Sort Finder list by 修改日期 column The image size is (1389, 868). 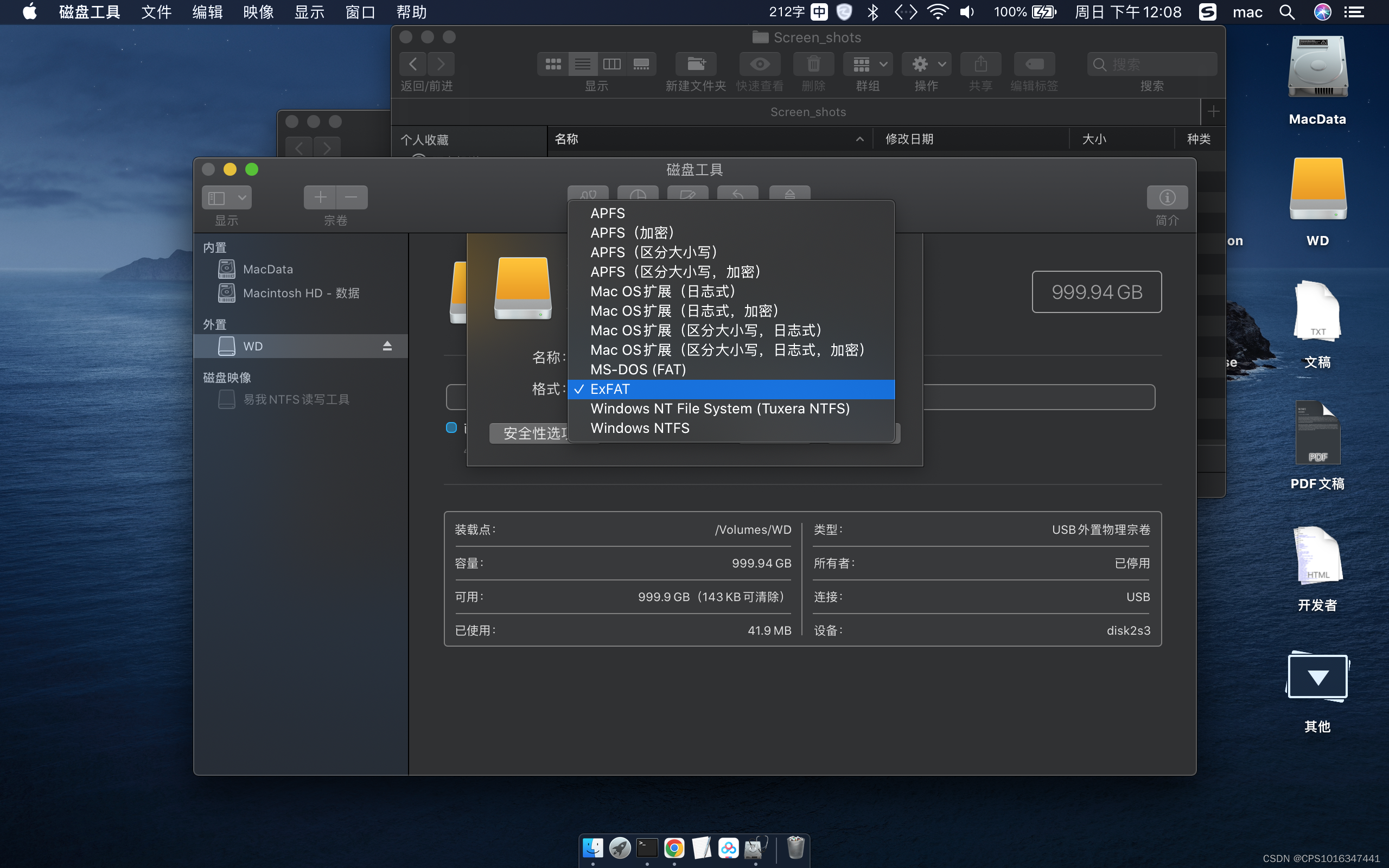(909, 139)
